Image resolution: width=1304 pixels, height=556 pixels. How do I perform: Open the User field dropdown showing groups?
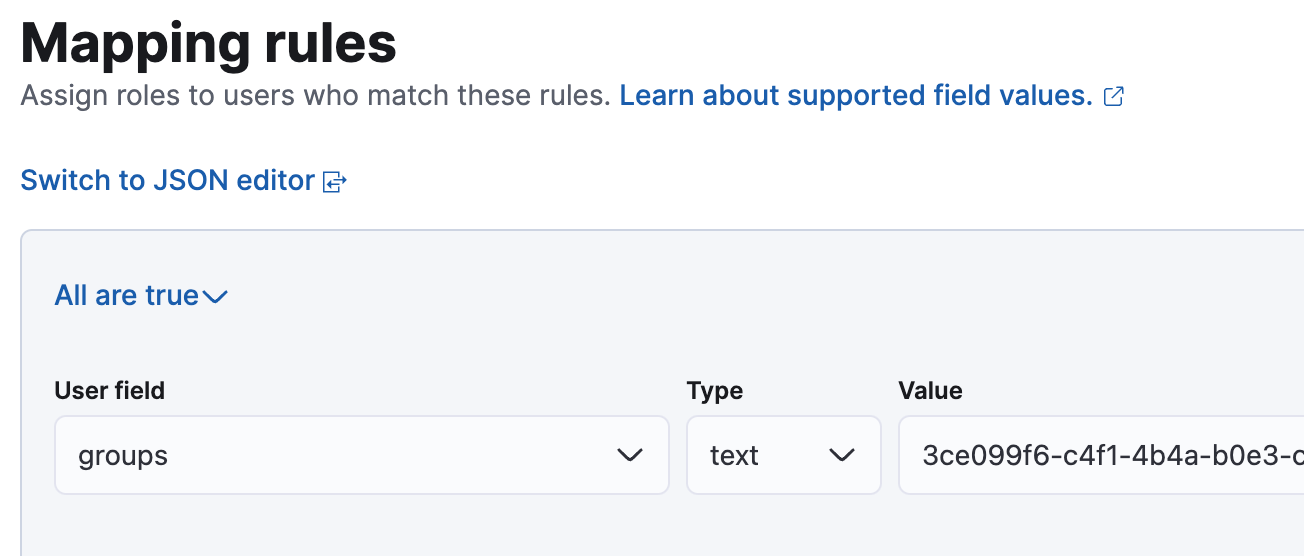(361, 456)
